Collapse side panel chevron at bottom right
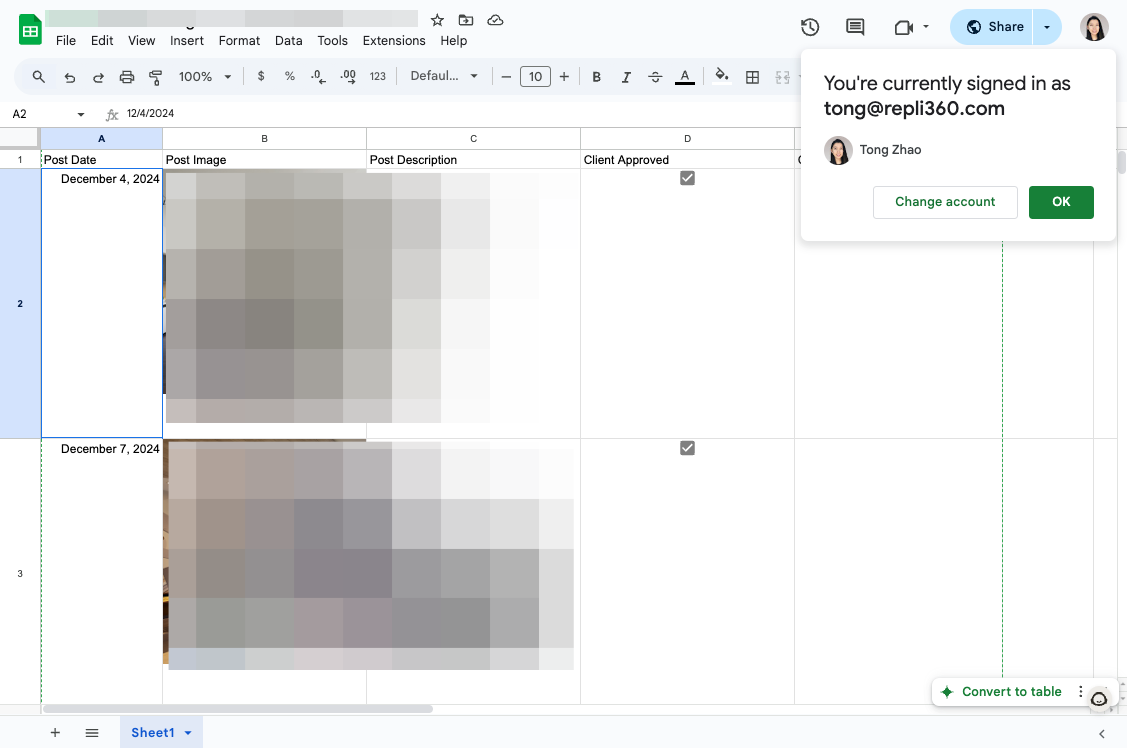Image resolution: width=1127 pixels, height=748 pixels. pos(1102,734)
